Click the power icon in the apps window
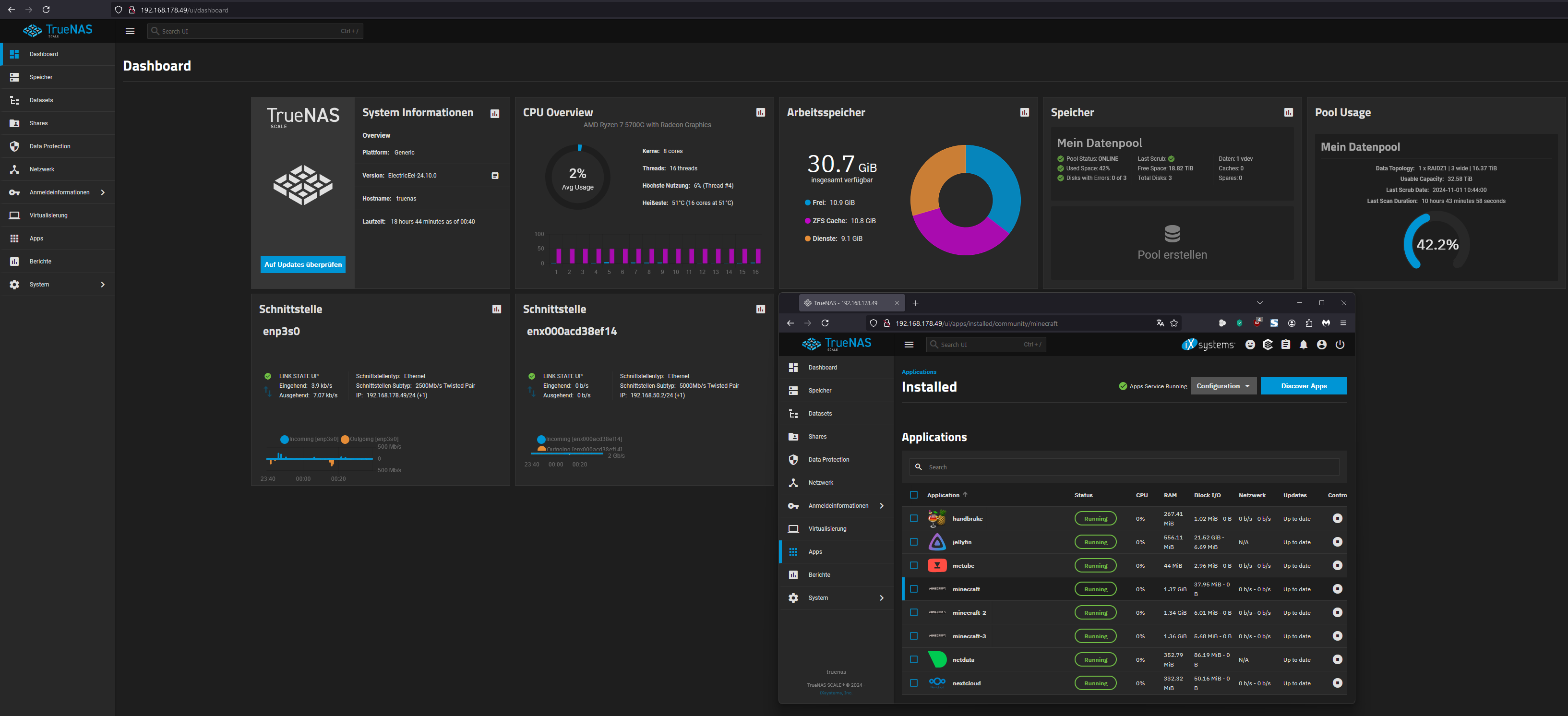 1340,345
